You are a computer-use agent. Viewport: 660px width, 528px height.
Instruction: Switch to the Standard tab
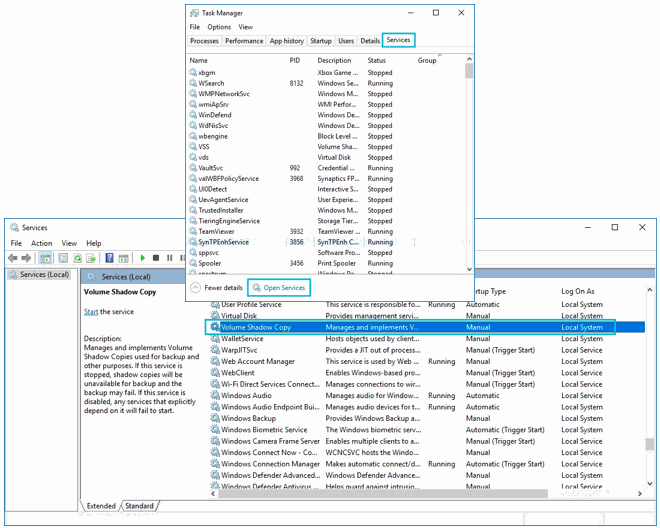tap(139, 506)
